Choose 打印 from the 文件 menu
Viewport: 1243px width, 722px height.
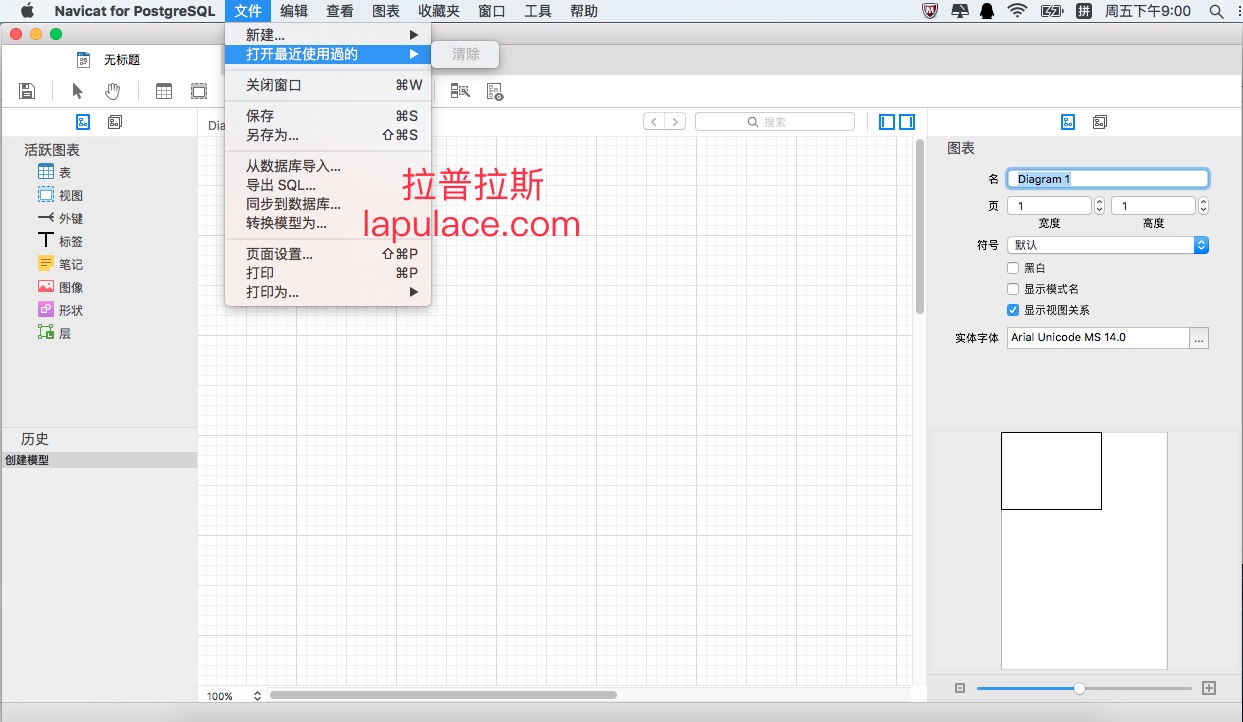[328, 273]
